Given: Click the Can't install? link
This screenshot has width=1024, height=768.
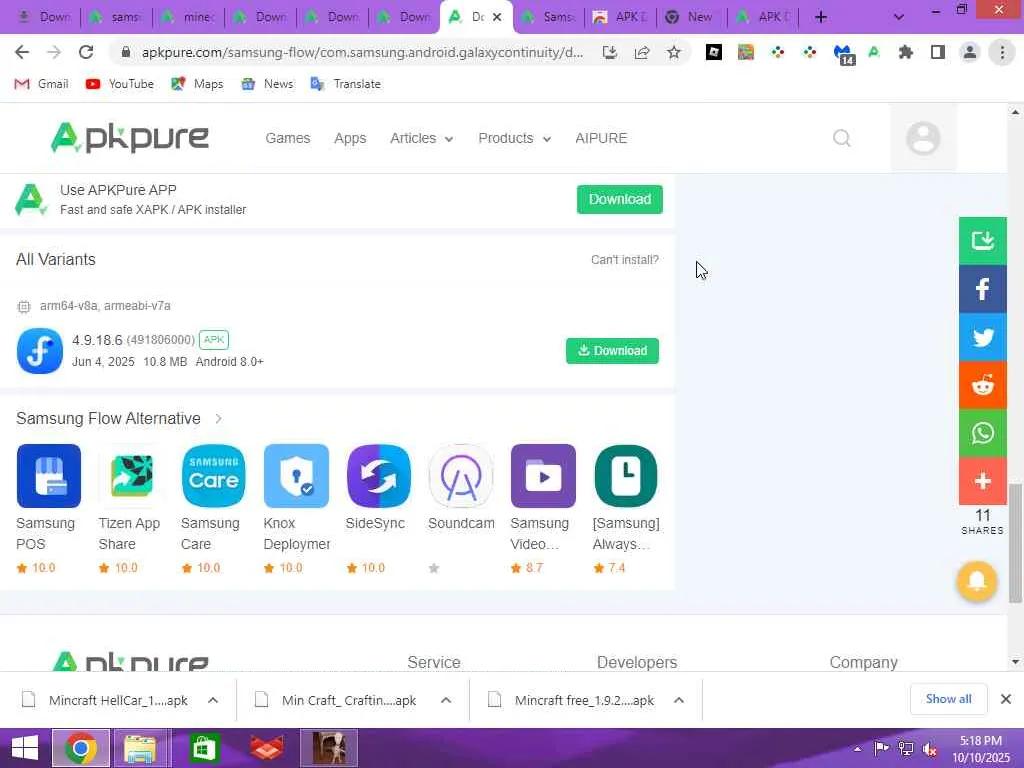Looking at the screenshot, I should [624, 260].
